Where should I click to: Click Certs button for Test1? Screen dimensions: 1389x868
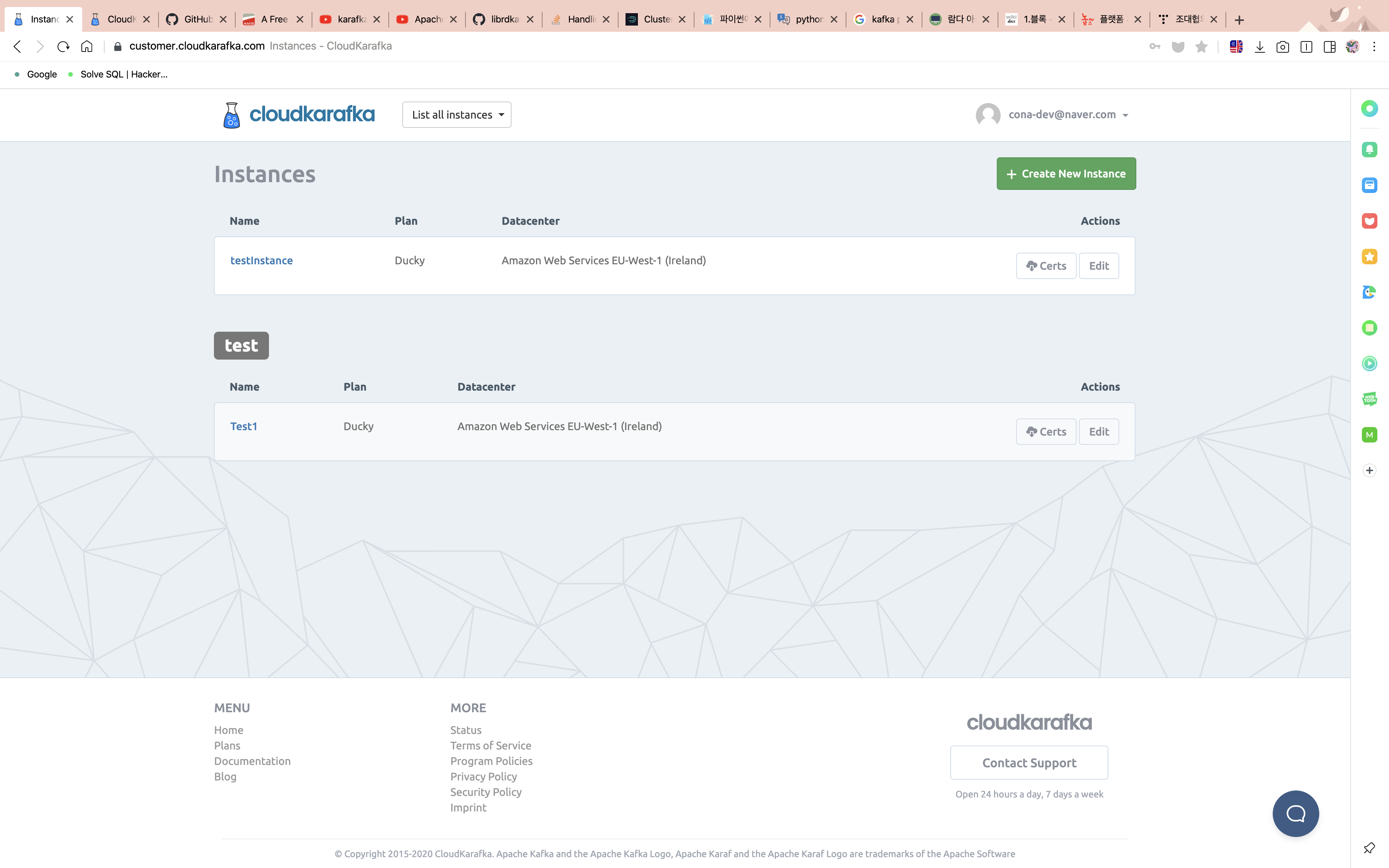[1046, 432]
